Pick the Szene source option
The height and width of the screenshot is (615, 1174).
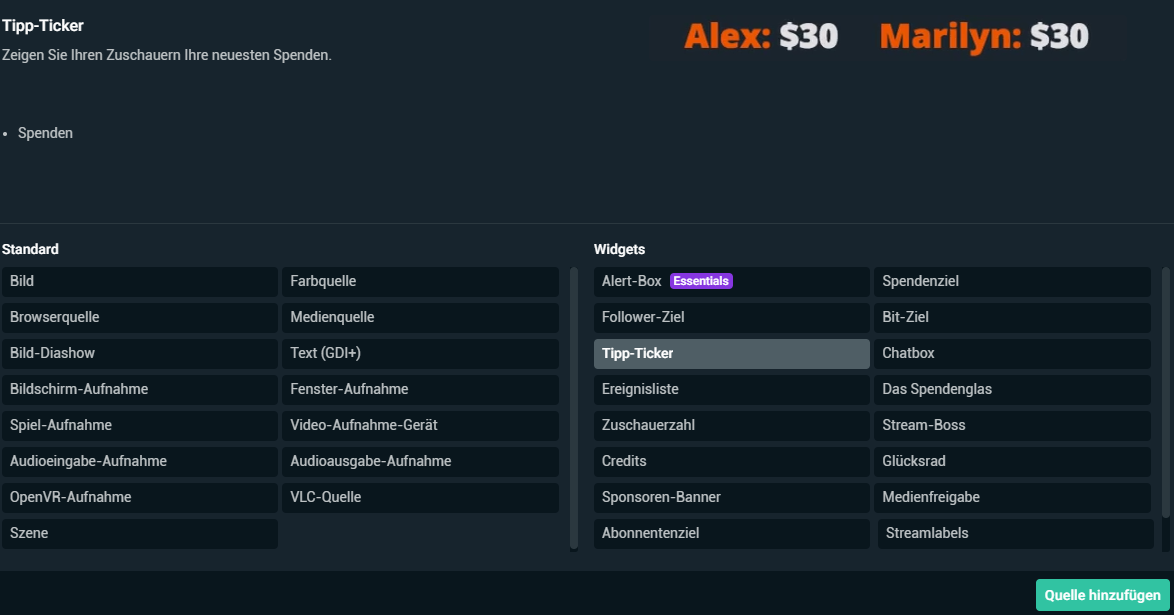(139, 534)
